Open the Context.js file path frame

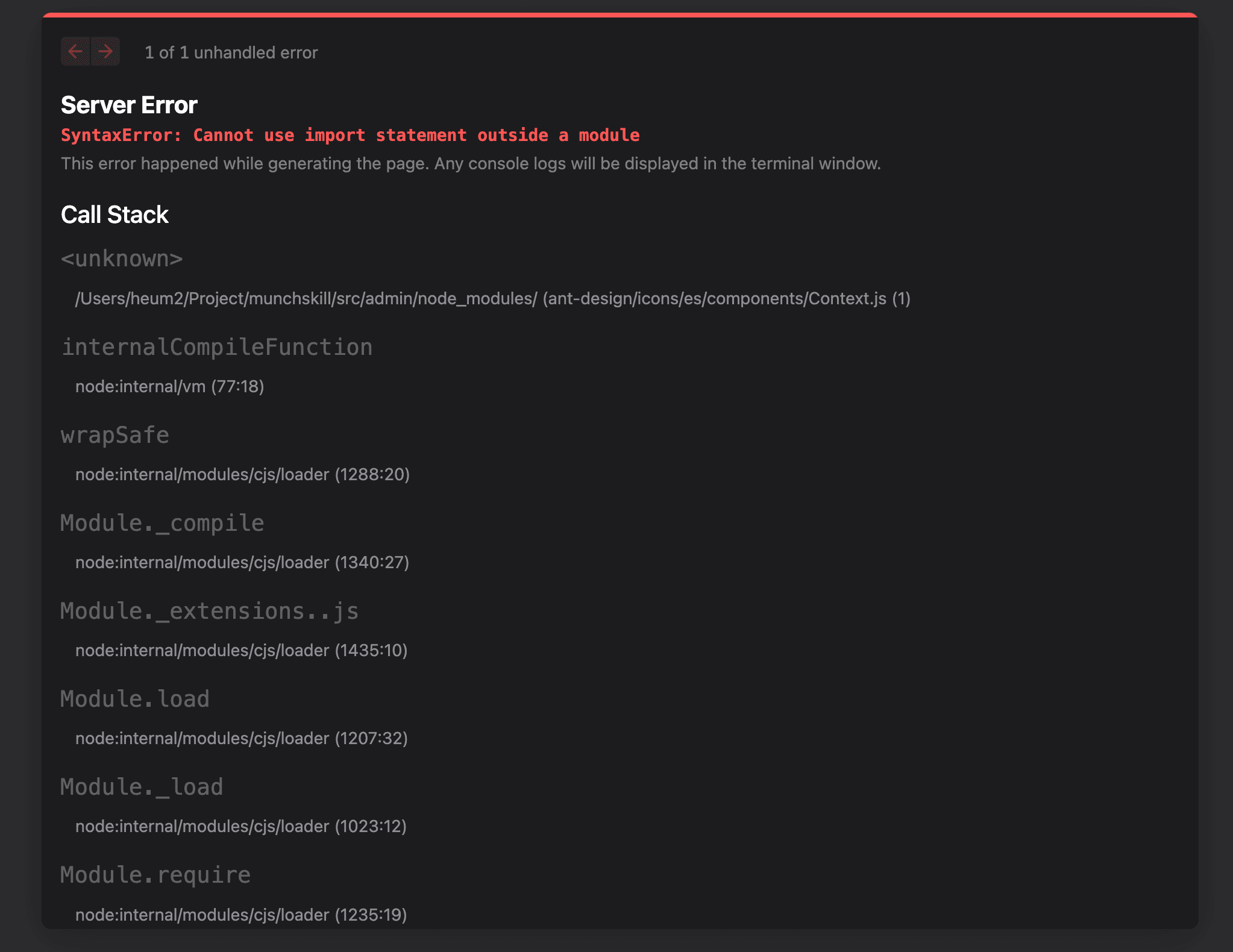coord(492,299)
